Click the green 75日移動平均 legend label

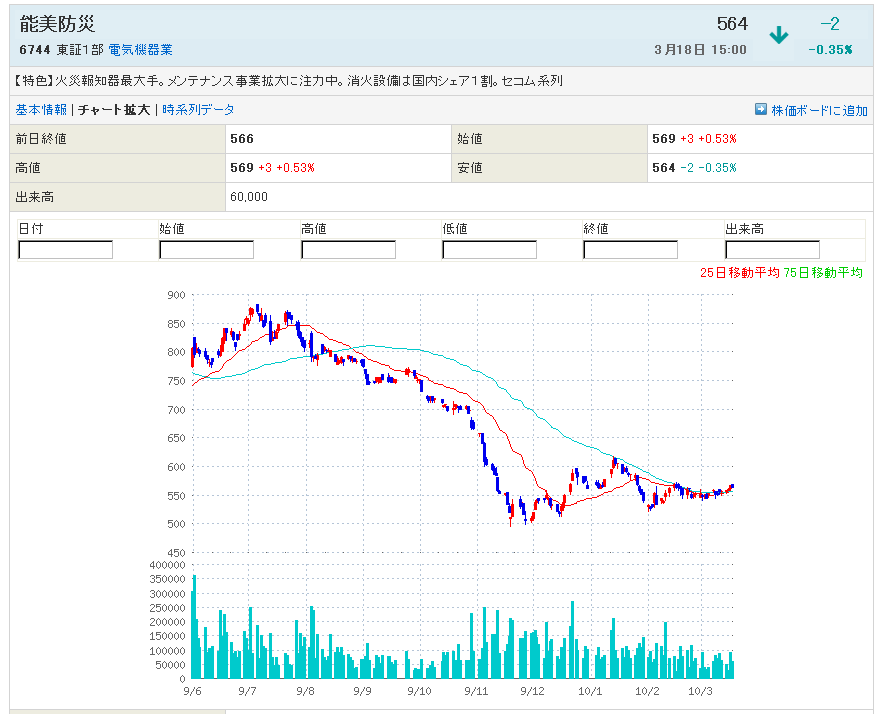pyautogui.click(x=823, y=273)
